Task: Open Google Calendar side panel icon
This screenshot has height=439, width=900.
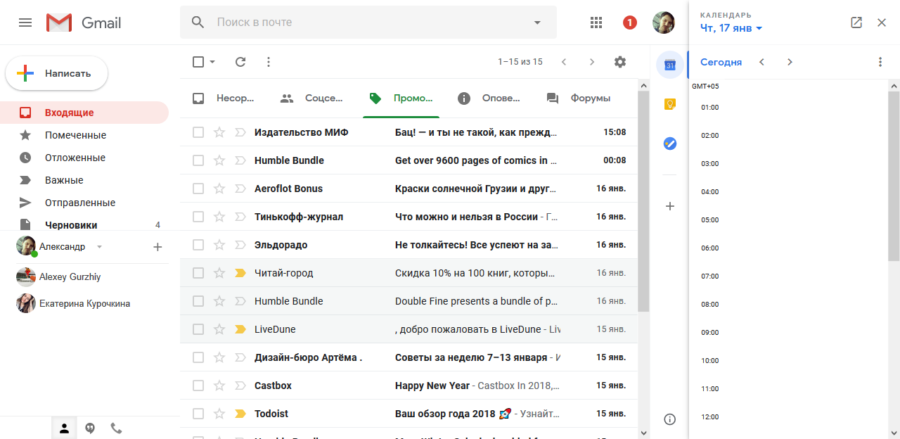Action: (x=669, y=65)
